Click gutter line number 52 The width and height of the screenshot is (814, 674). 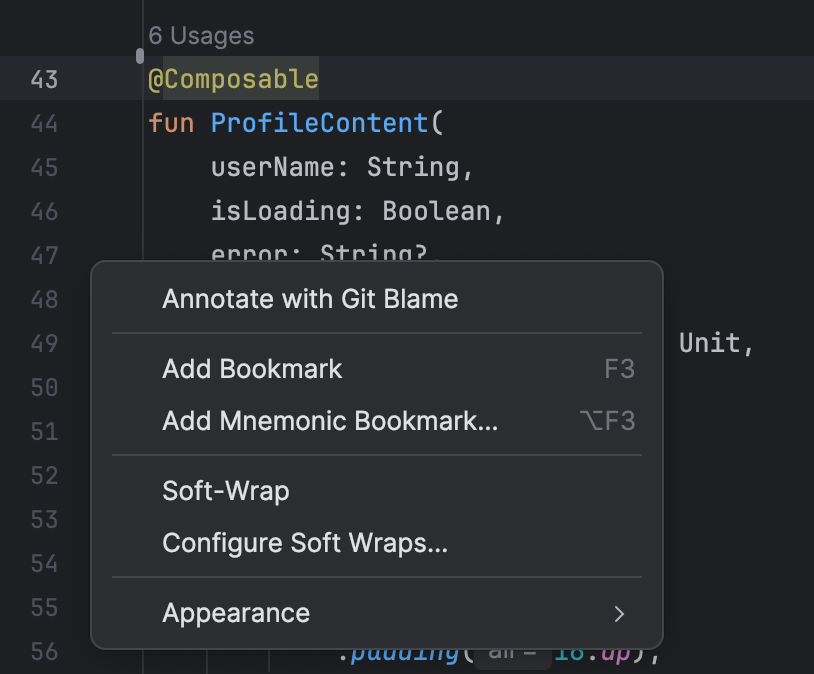[44, 476]
